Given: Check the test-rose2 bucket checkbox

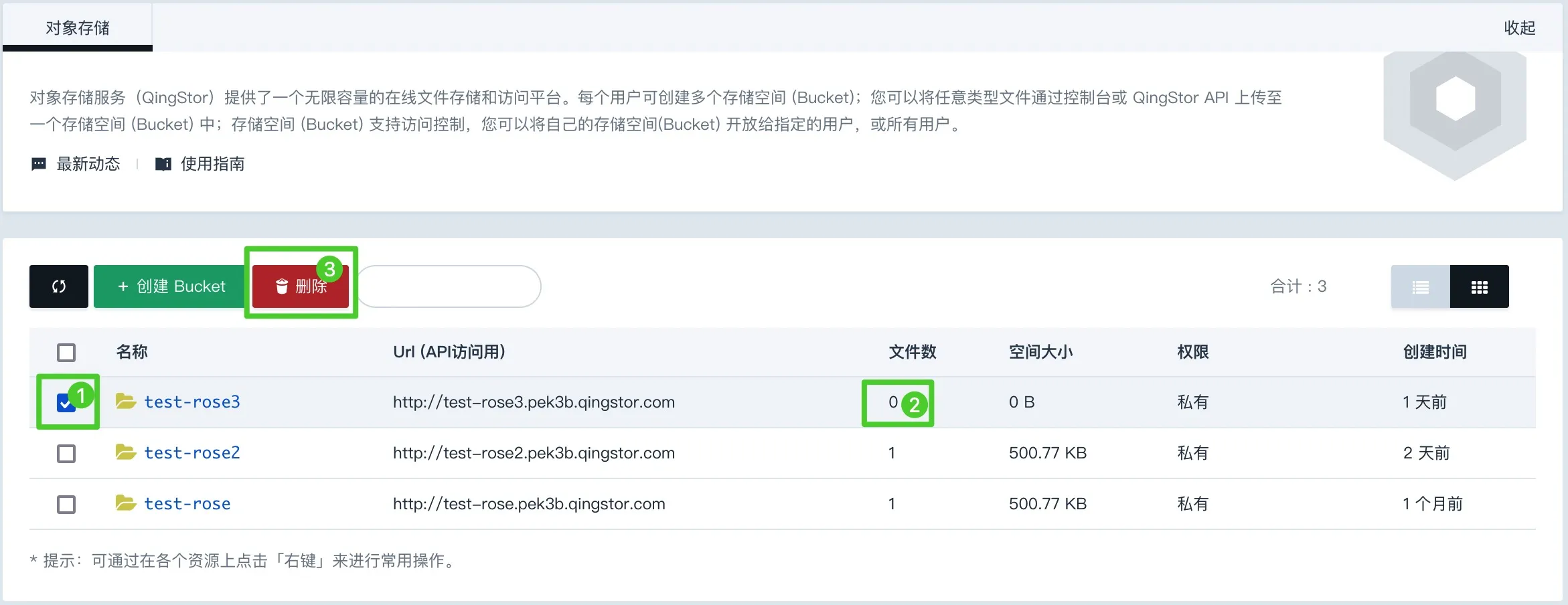Looking at the screenshot, I should (x=66, y=453).
